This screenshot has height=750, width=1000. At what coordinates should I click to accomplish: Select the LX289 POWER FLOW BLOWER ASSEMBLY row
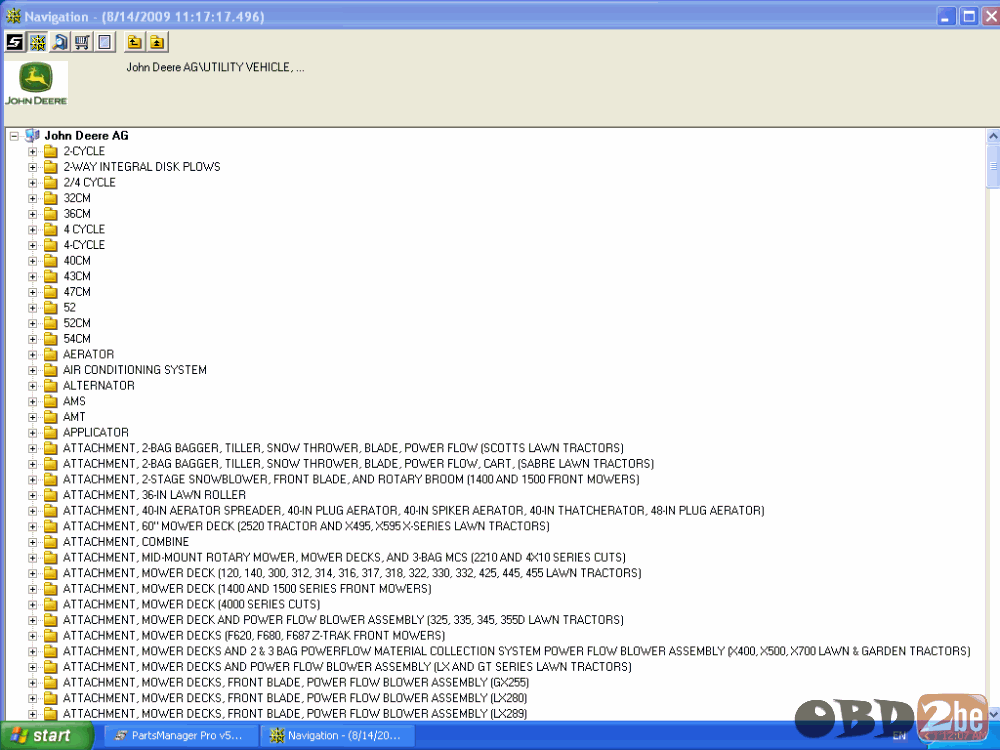295,714
